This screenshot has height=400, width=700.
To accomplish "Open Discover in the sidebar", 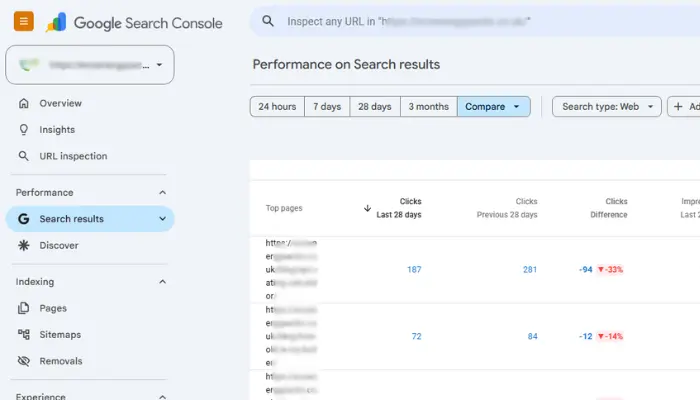I will pyautogui.click(x=59, y=245).
